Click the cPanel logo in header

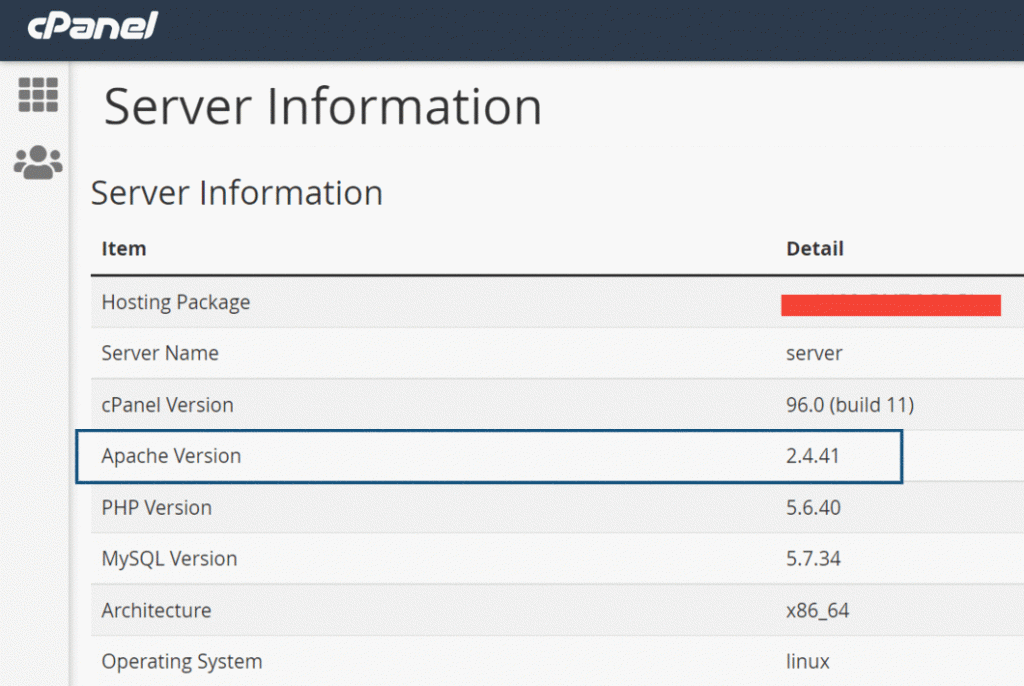pyautogui.click(x=92, y=25)
